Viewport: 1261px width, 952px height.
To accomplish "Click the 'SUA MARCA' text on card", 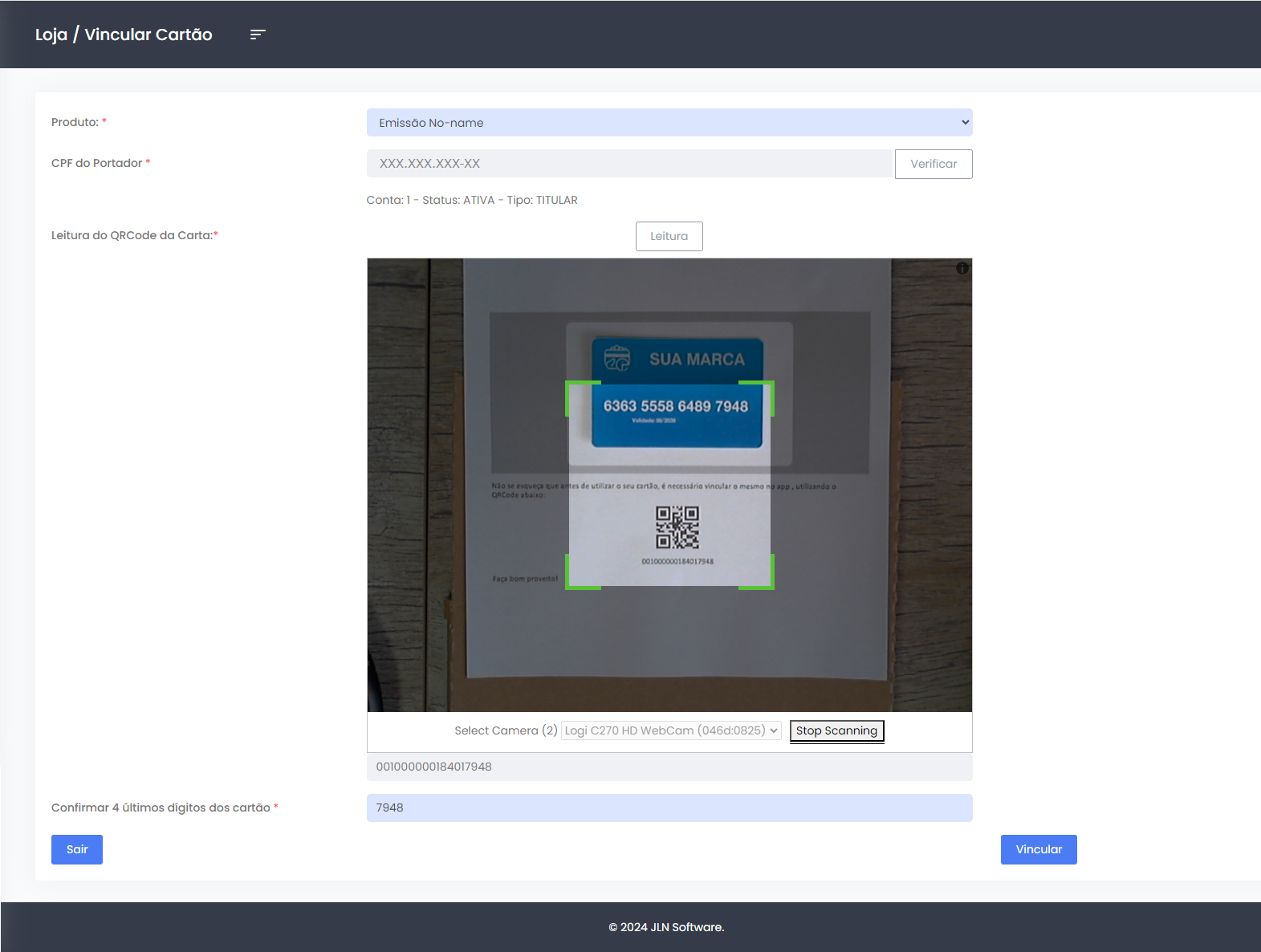I will [697, 360].
